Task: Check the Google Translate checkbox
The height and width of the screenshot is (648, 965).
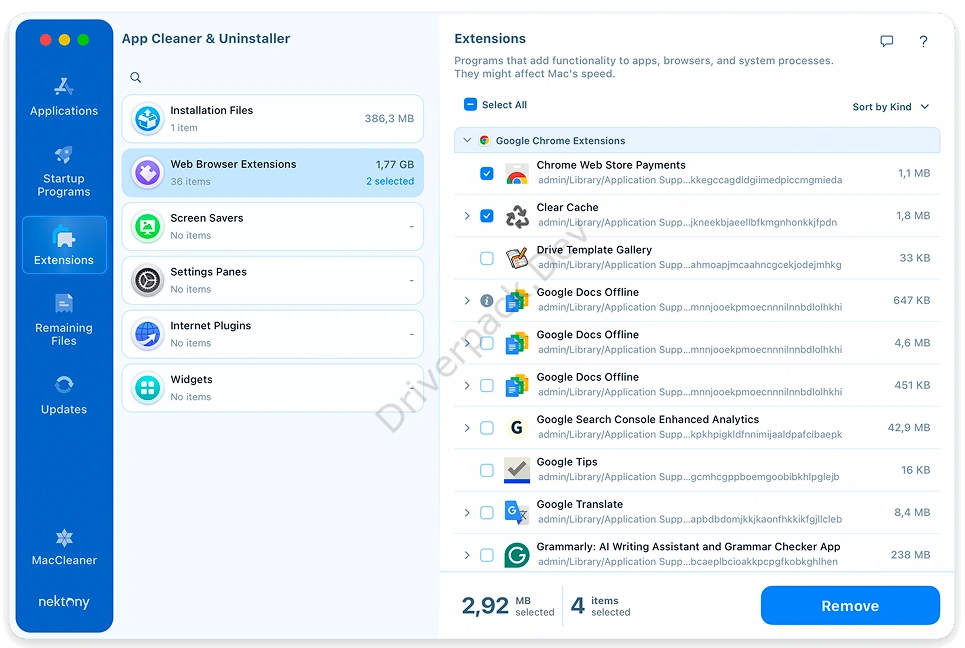Action: 487,513
